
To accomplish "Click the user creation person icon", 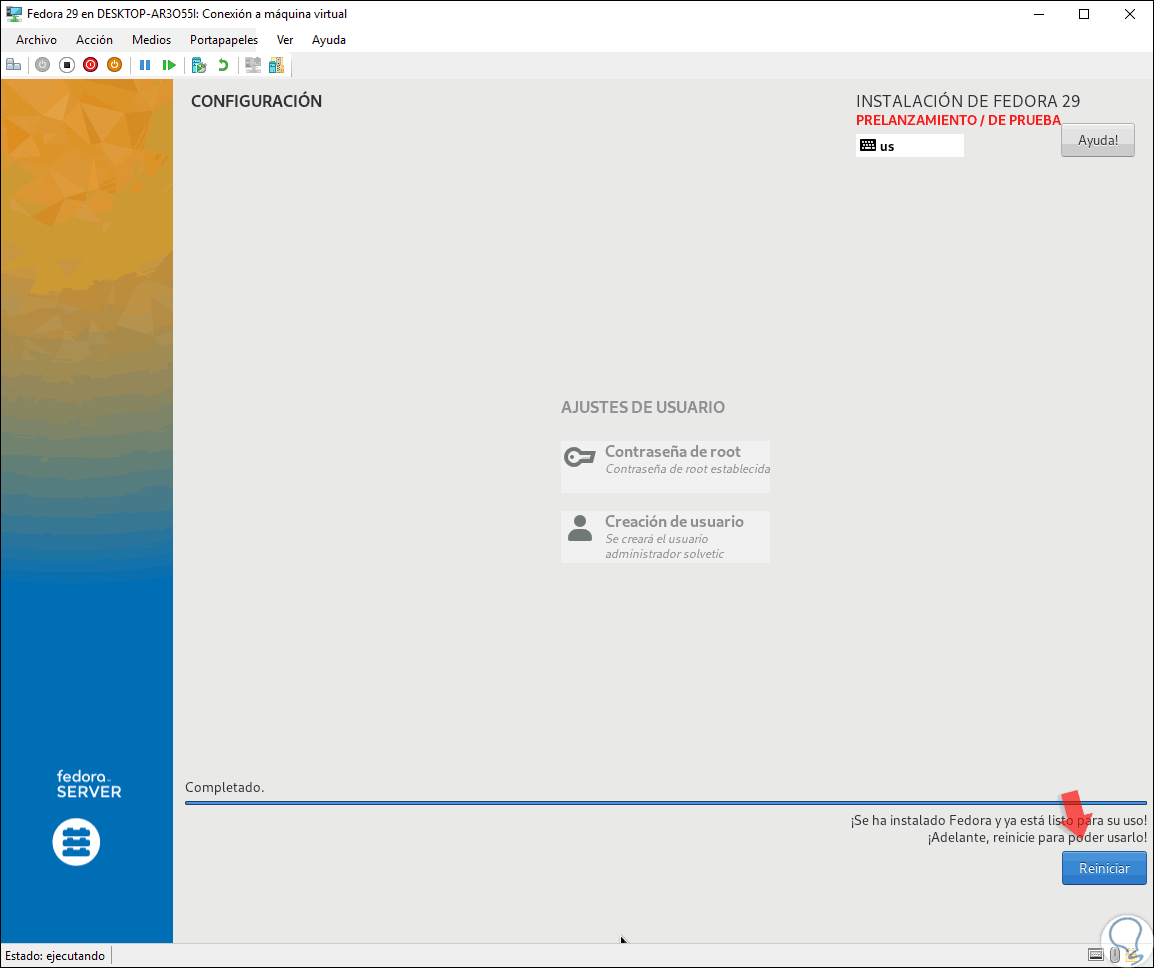I will (580, 528).
